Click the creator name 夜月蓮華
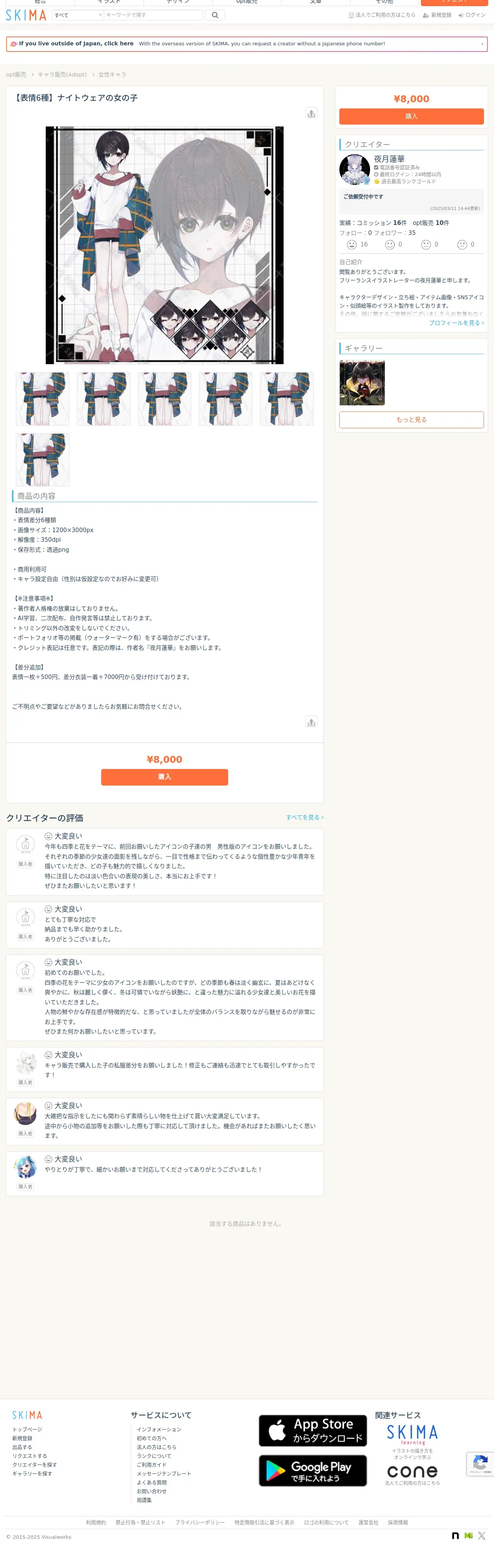The height and width of the screenshot is (1568, 494). 389,159
